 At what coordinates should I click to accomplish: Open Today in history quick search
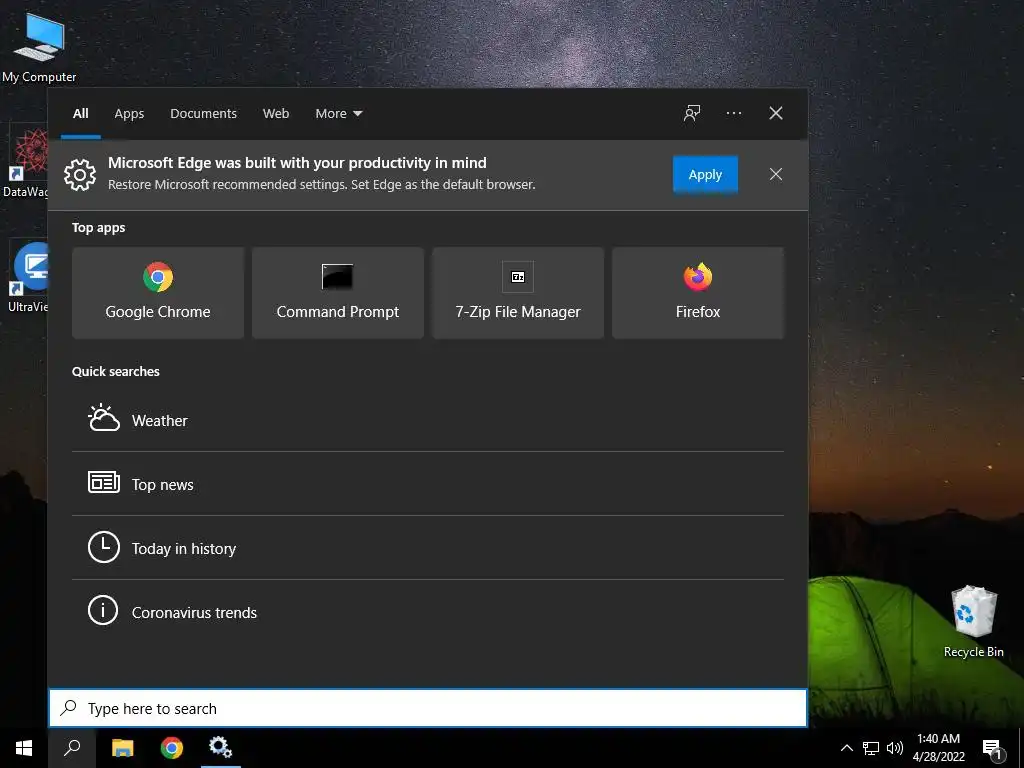(x=428, y=548)
